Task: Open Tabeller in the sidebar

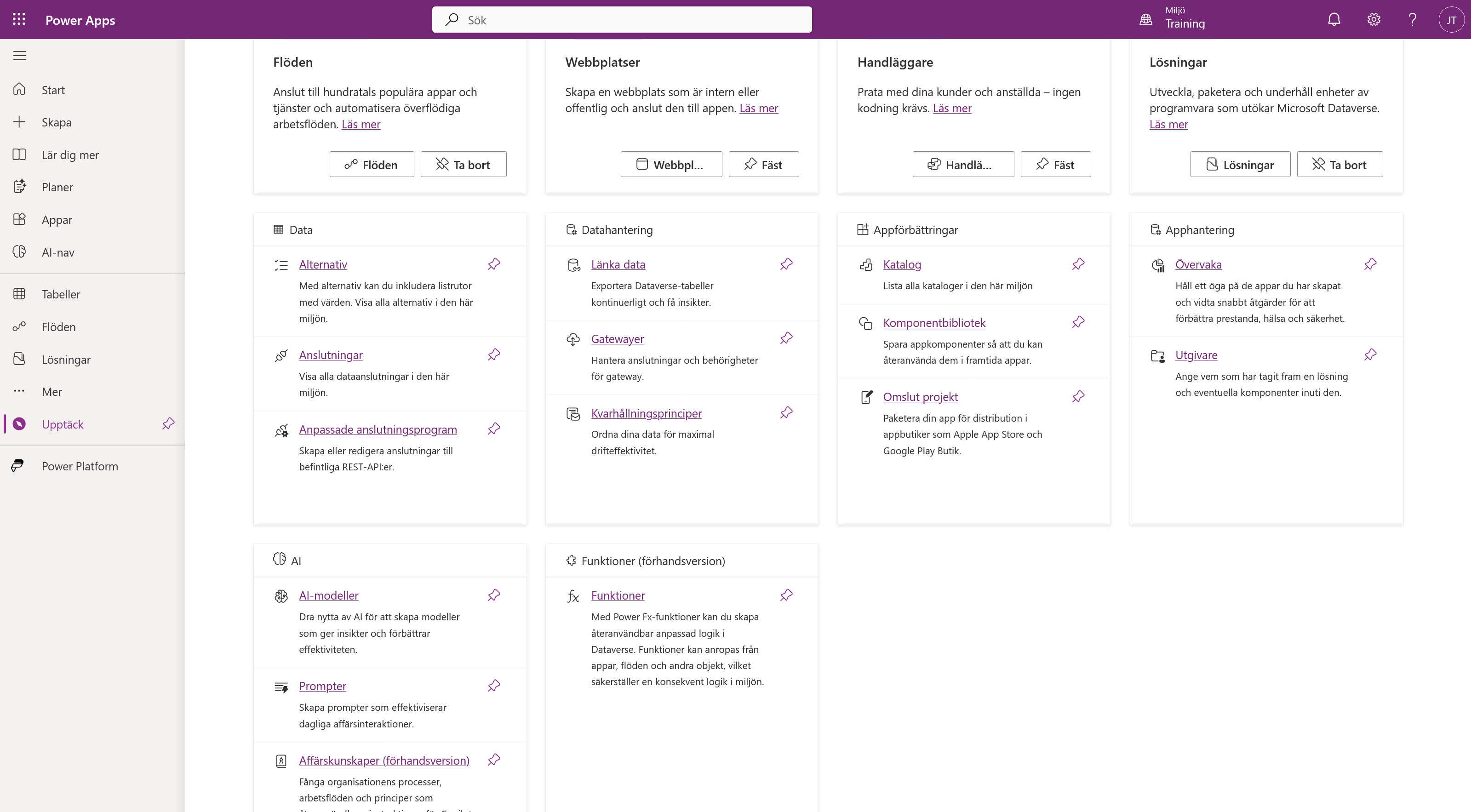Action: point(92,294)
